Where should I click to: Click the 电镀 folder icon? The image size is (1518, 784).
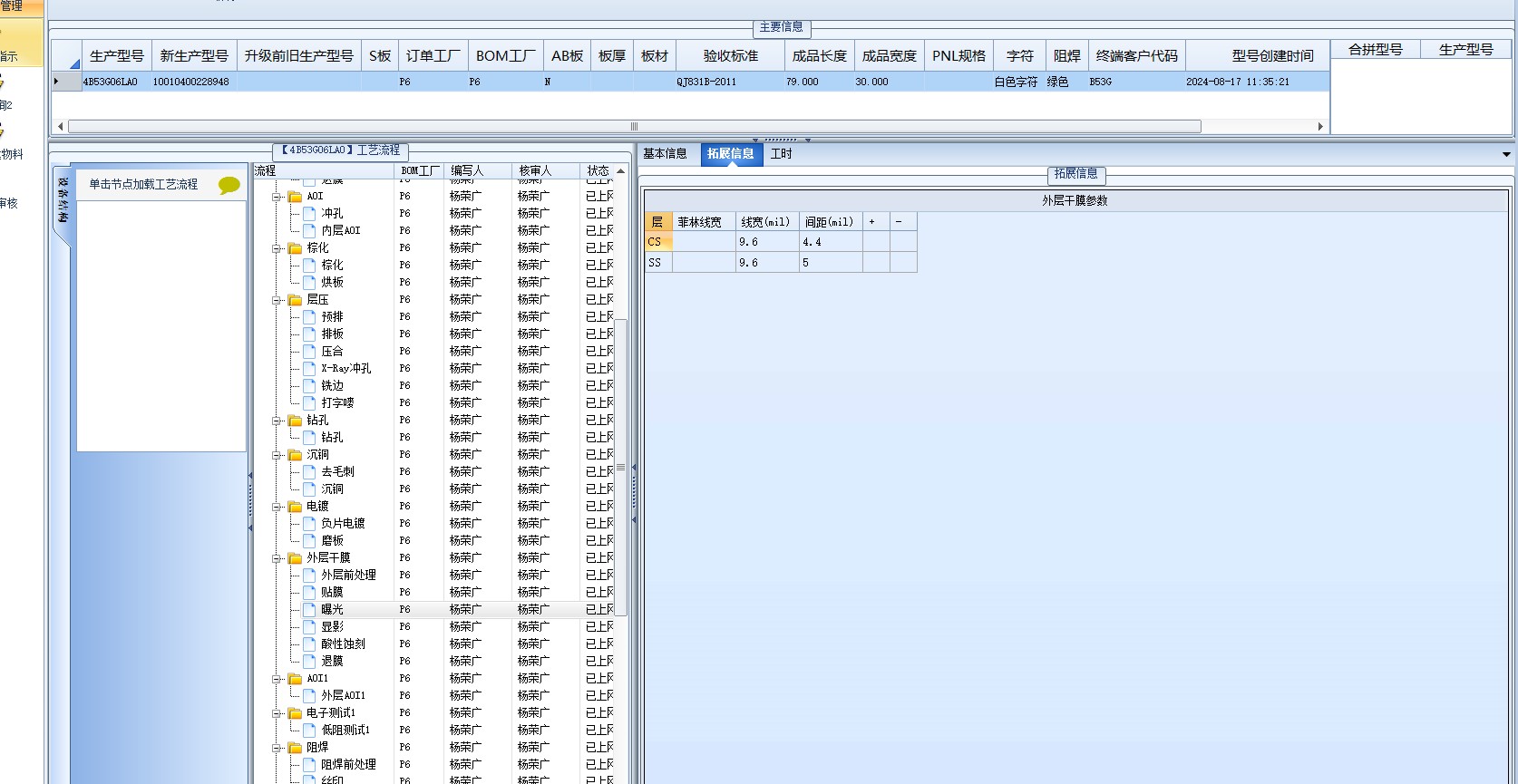click(295, 506)
